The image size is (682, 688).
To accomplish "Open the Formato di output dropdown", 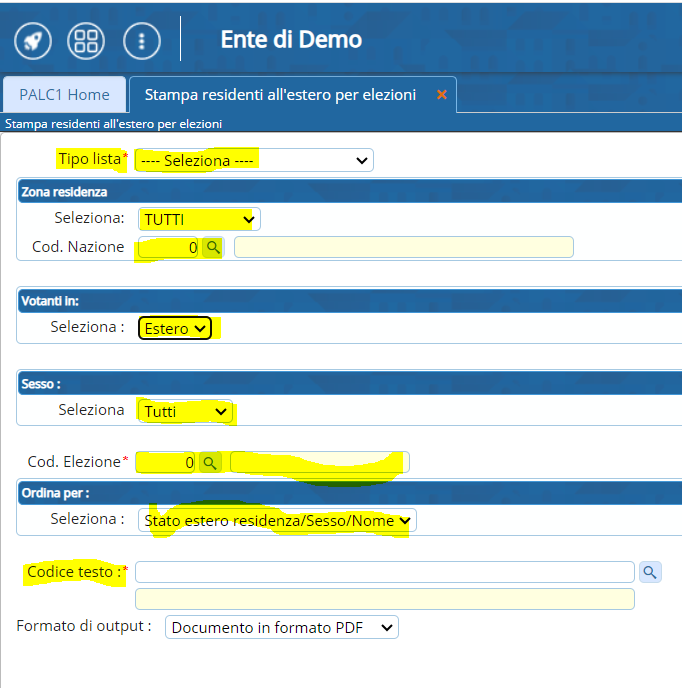I will click(x=281, y=627).
